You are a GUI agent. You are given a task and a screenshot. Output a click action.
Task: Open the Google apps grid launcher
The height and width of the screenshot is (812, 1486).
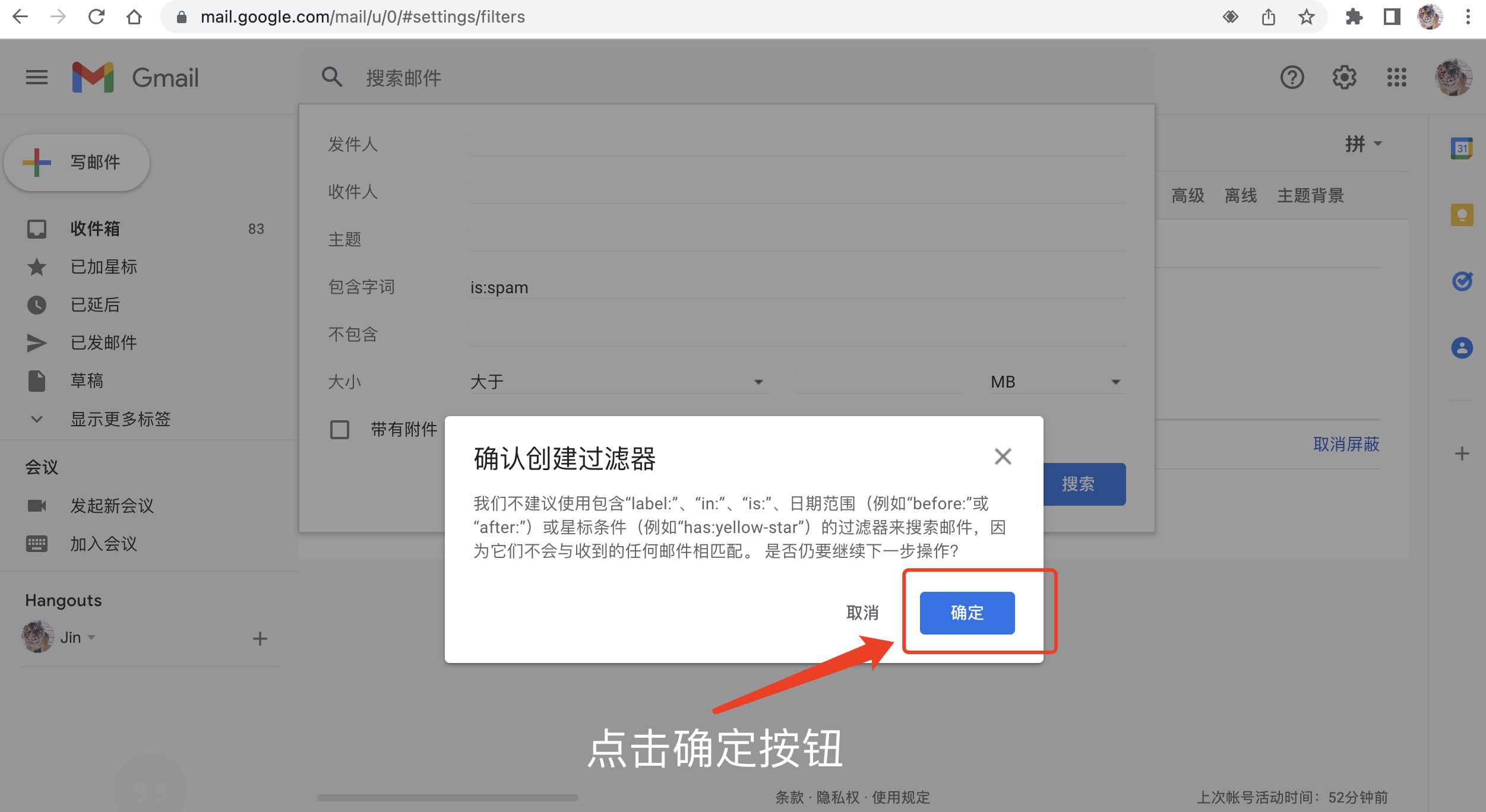[1398, 77]
